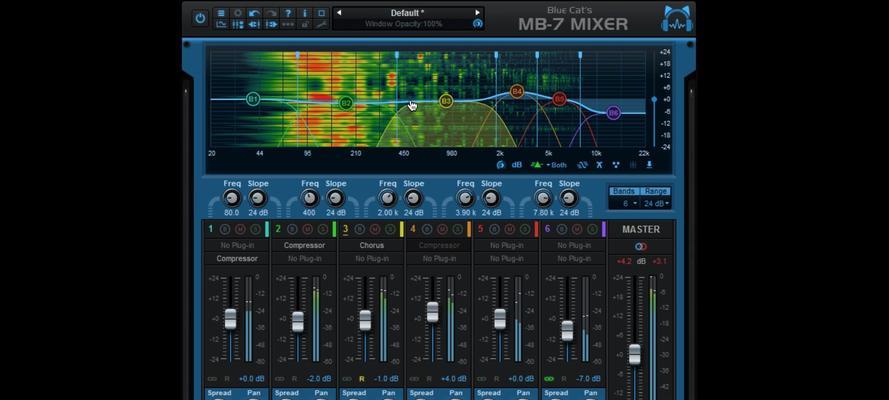889x400 pixels.
Task: Click the help question mark icon
Action: pos(288,13)
